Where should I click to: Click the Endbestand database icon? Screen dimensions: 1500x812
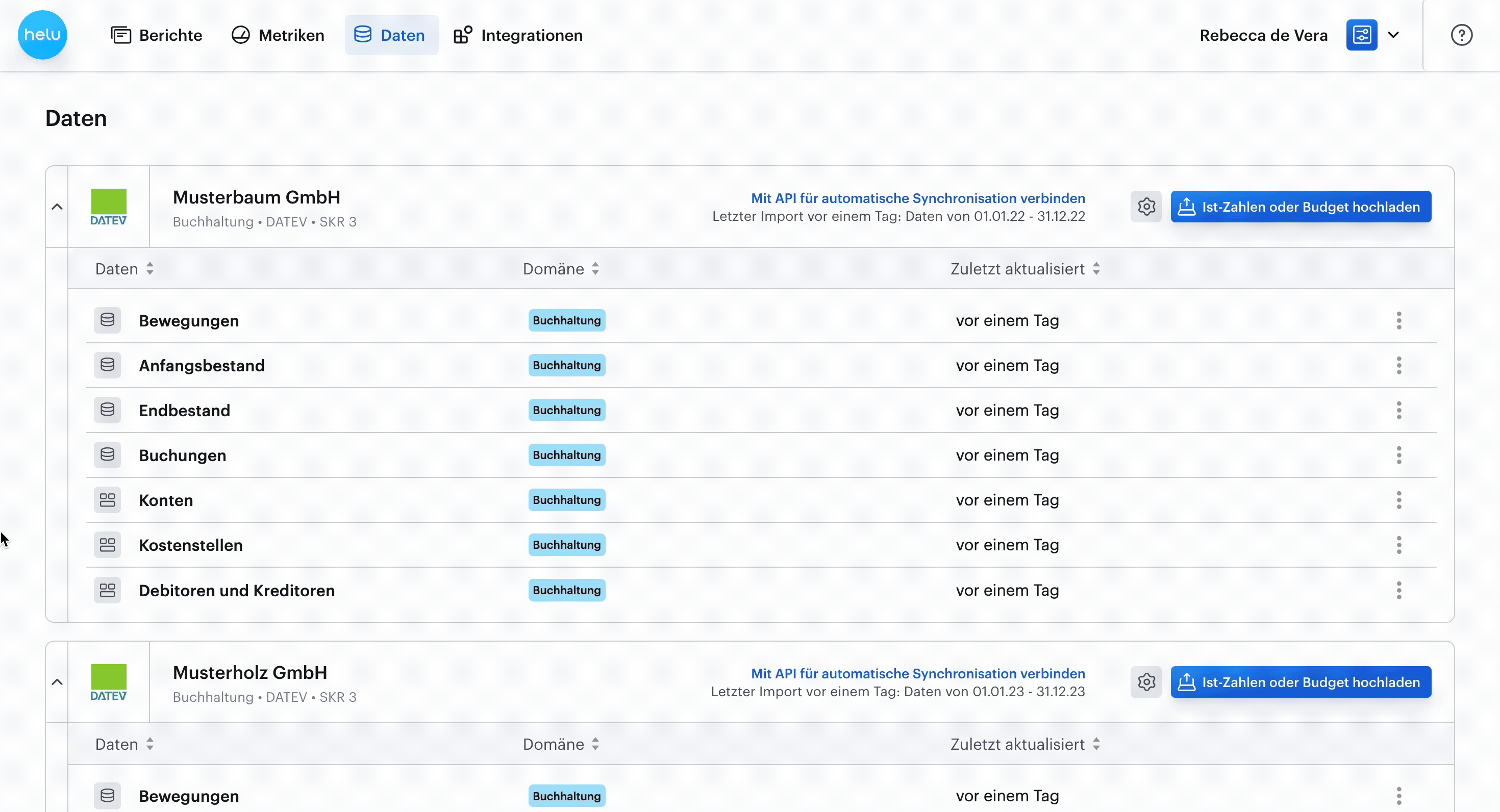(107, 411)
